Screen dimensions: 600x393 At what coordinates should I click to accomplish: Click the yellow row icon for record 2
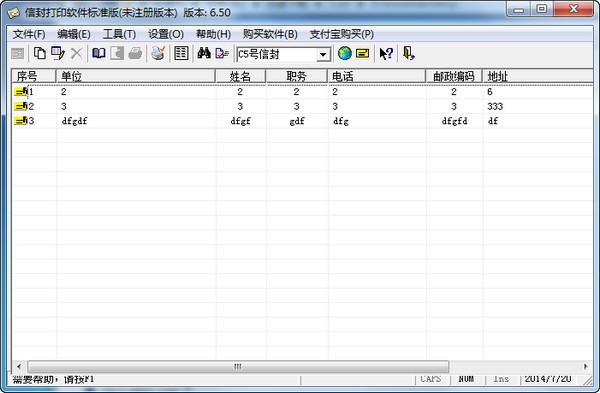click(x=21, y=106)
